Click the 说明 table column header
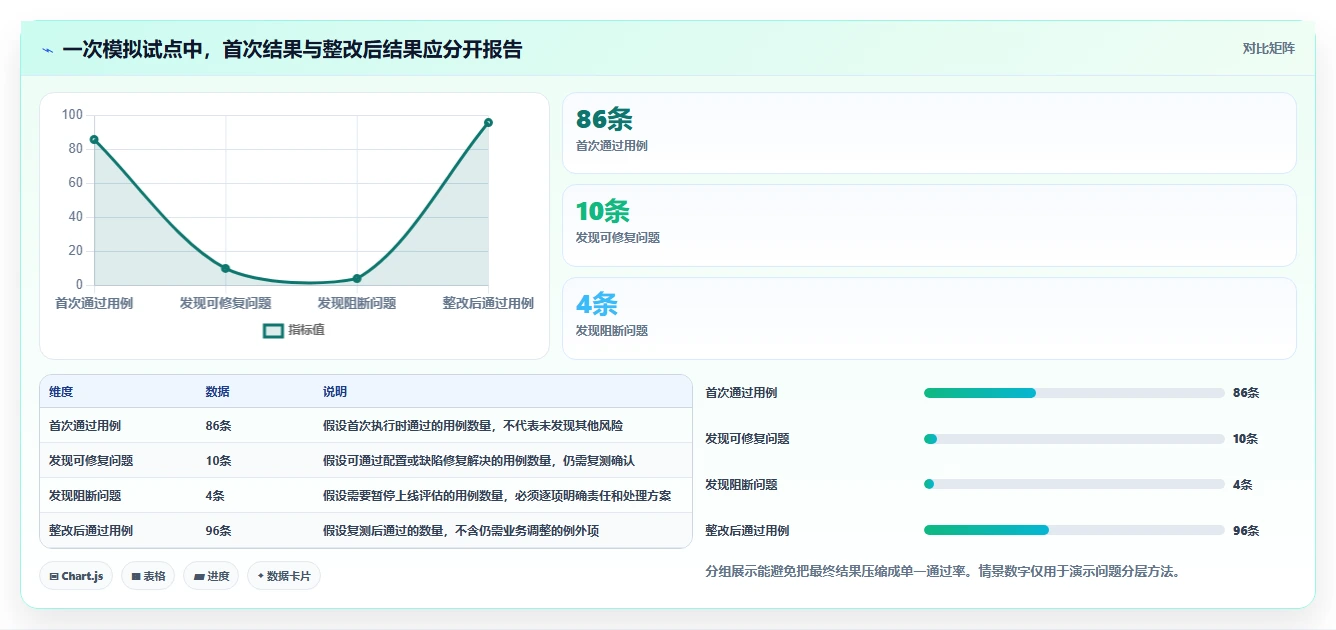 tap(335, 392)
